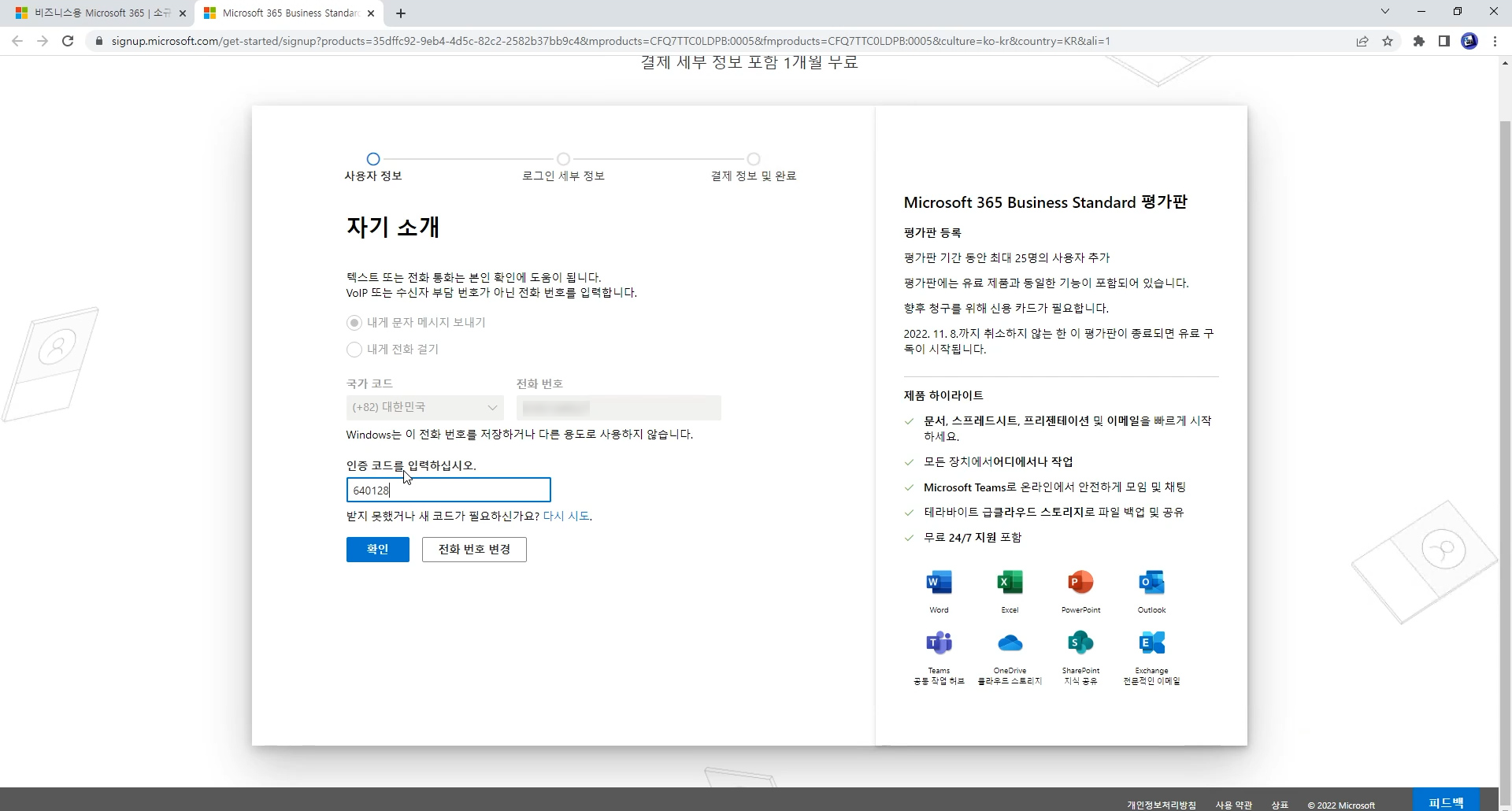Open the 국가 코드 (+82) 대한민국 dropdown
The height and width of the screenshot is (811, 1512).
pos(424,407)
